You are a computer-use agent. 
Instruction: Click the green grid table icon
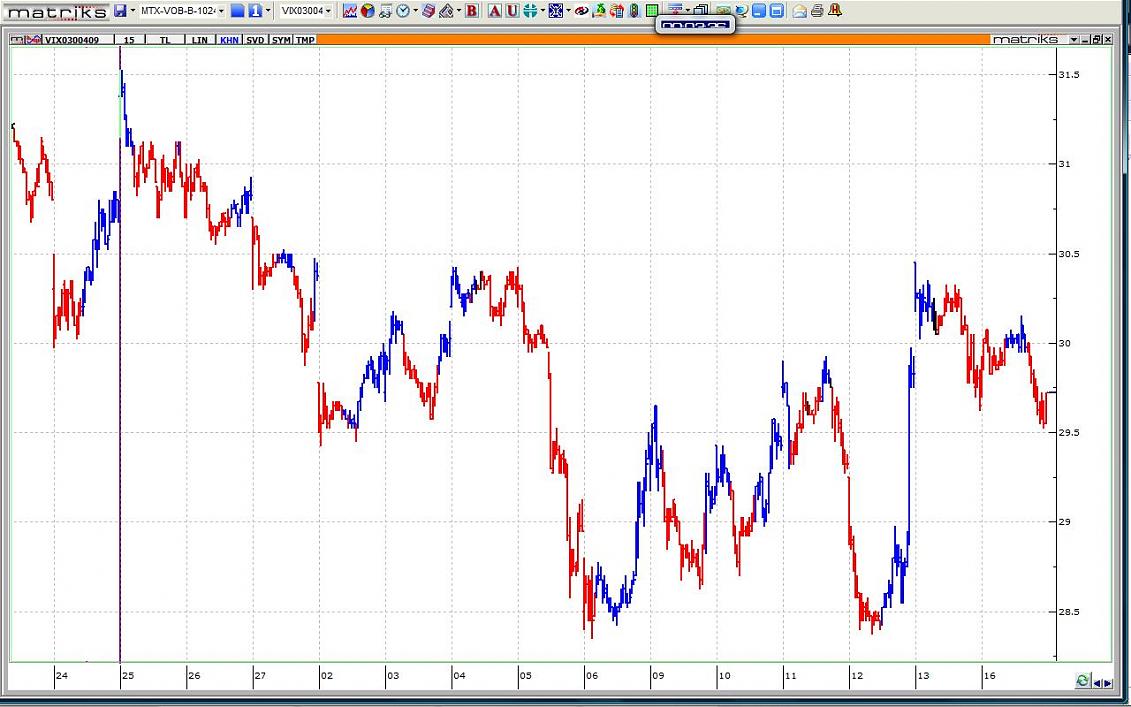[x=652, y=11]
